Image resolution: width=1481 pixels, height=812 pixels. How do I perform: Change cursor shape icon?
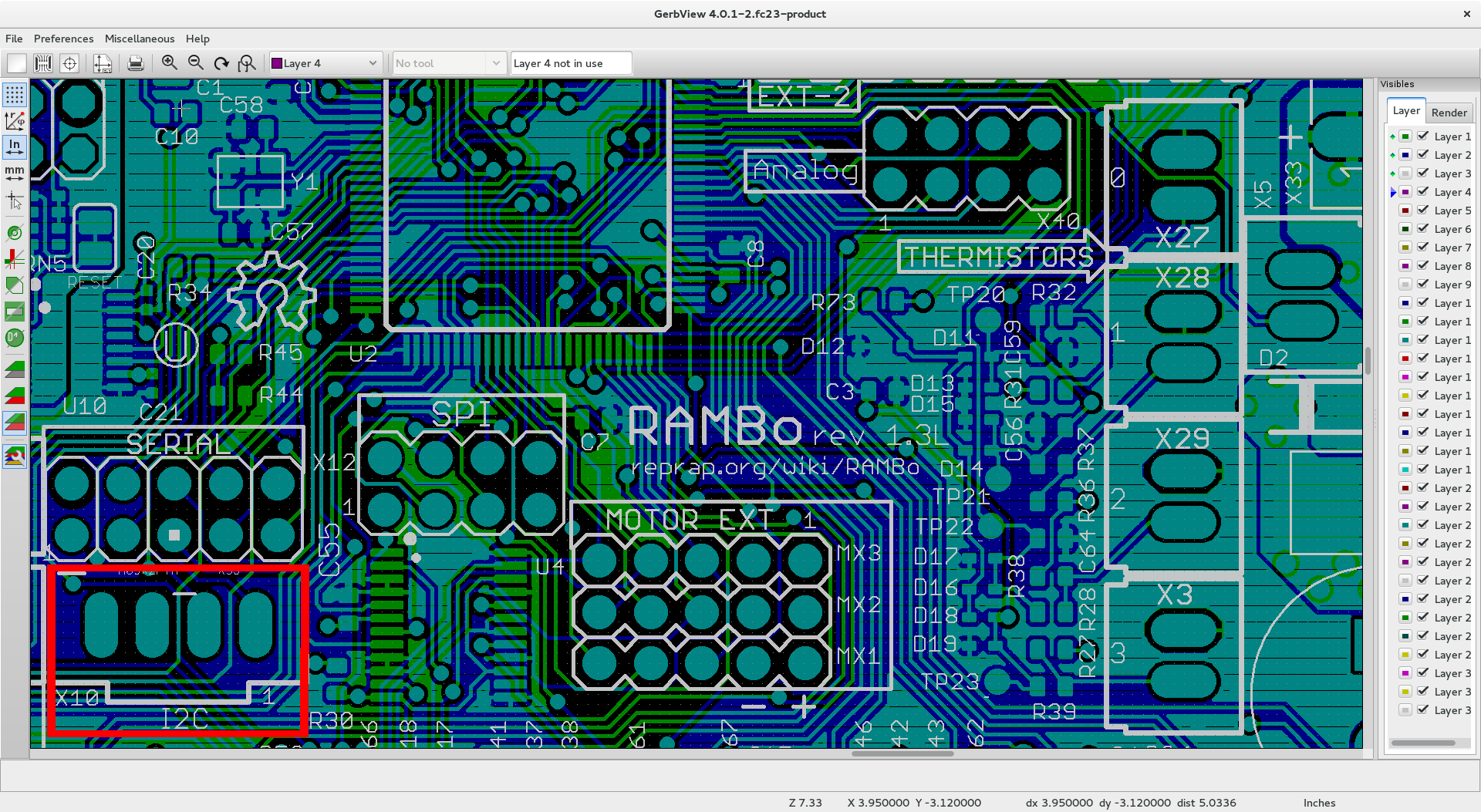coord(15,201)
